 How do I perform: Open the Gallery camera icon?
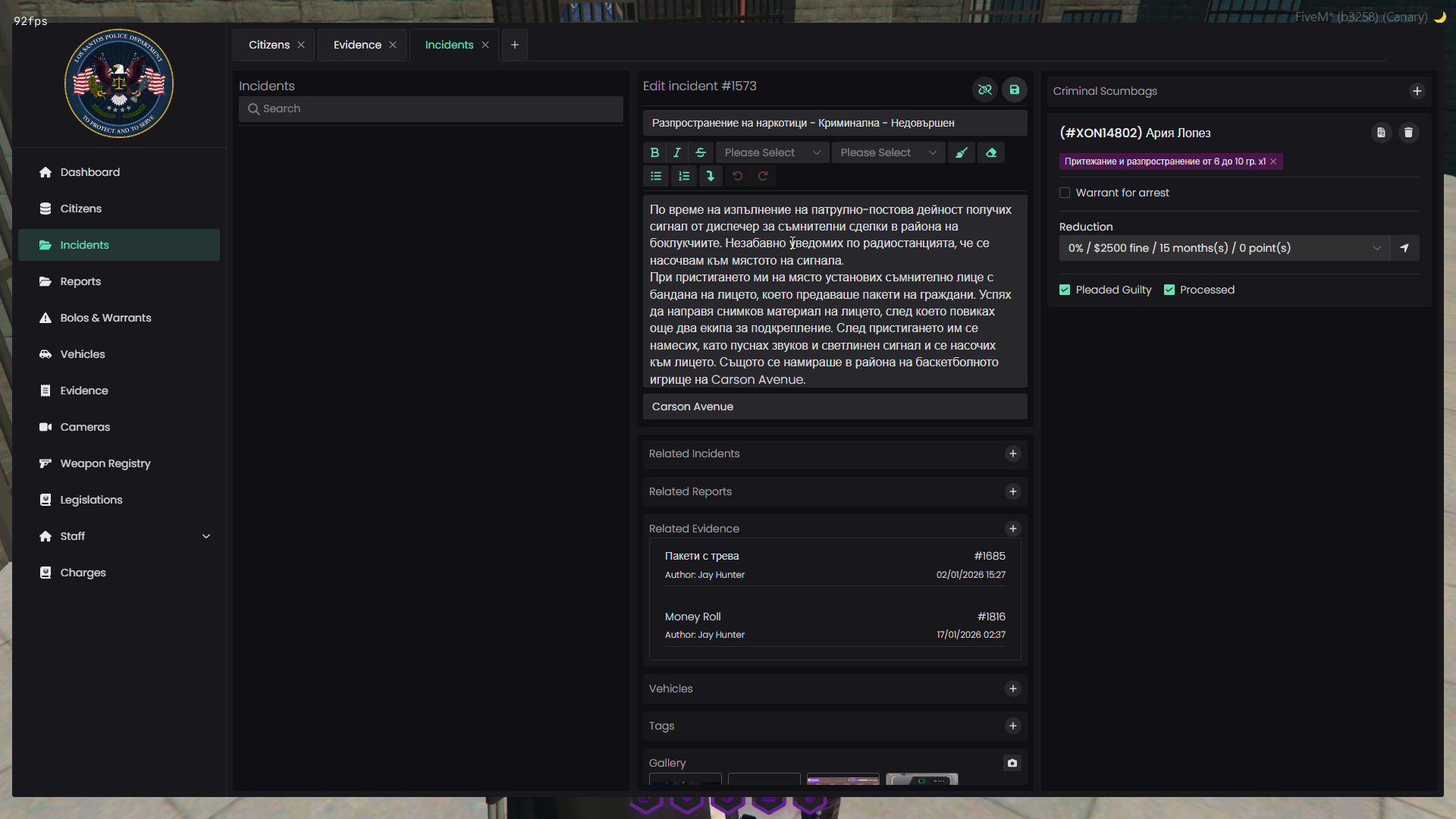[1012, 763]
